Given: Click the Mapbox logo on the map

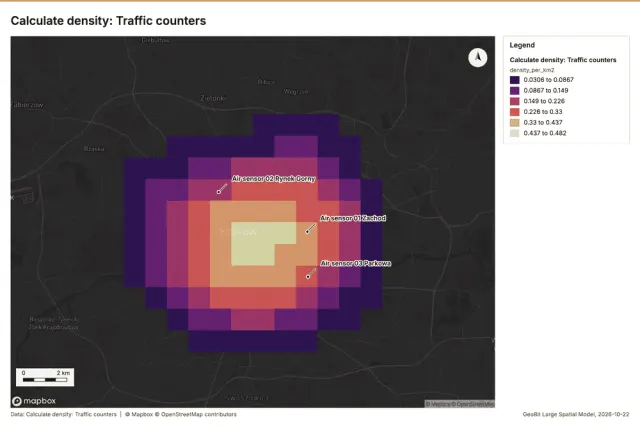Looking at the screenshot, I should click(34, 401).
